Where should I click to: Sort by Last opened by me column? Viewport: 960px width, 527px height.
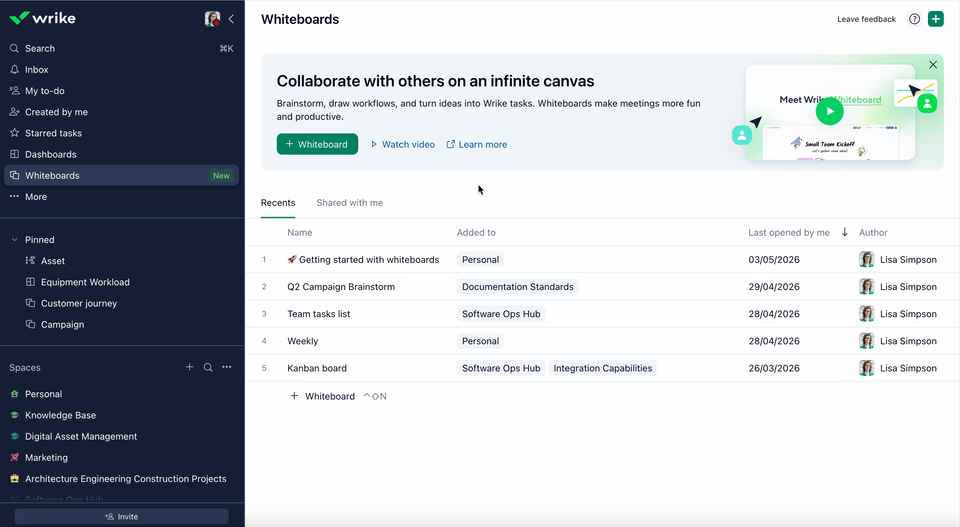[789, 233]
